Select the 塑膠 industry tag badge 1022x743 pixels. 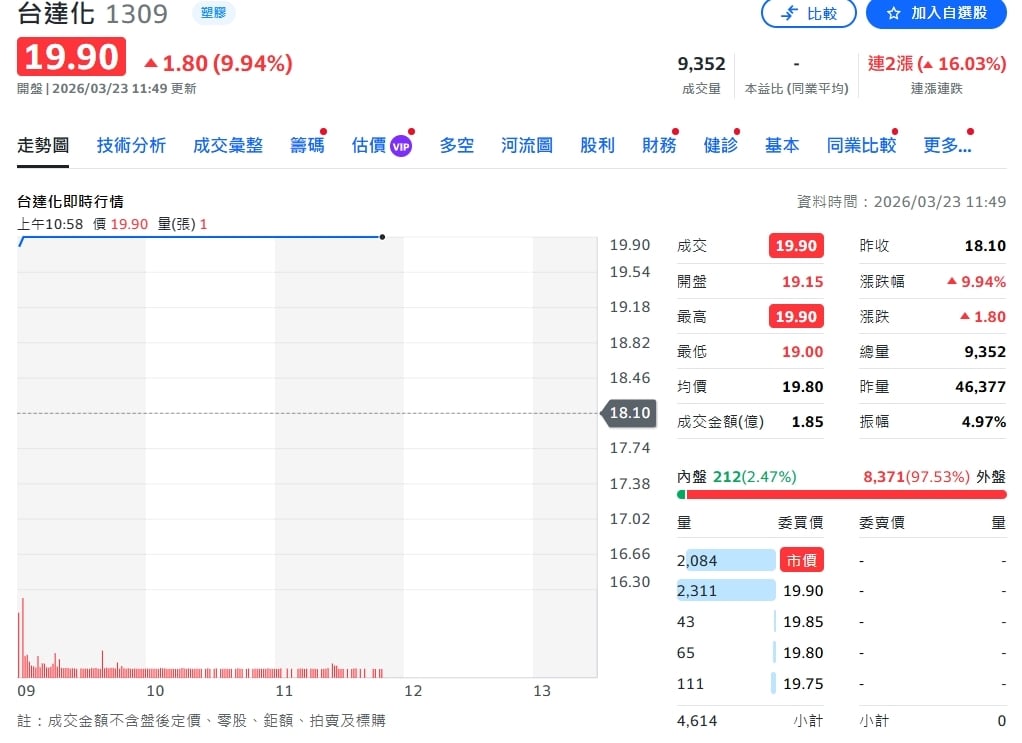pos(211,14)
